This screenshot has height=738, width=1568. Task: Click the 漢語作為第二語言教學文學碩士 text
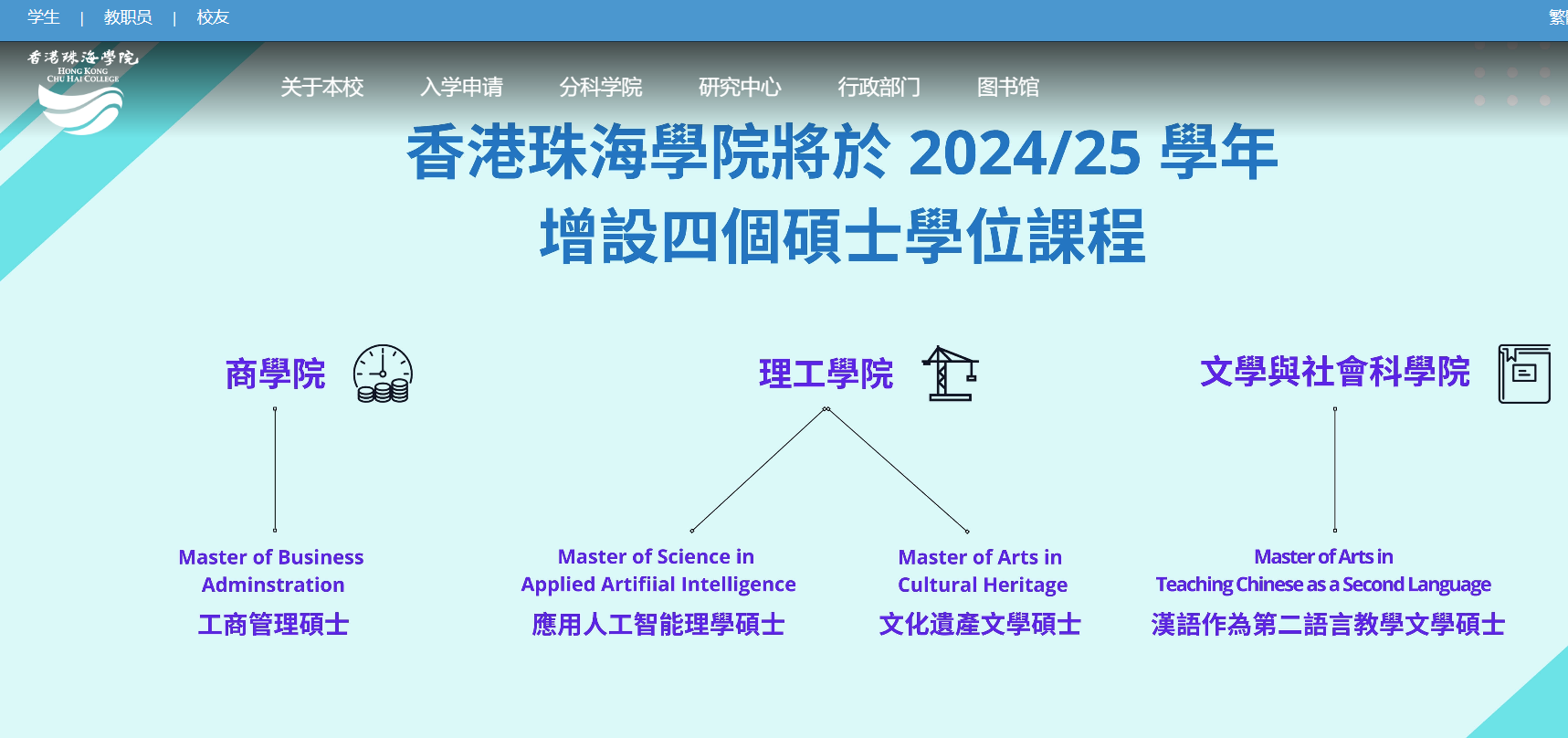(x=1328, y=625)
